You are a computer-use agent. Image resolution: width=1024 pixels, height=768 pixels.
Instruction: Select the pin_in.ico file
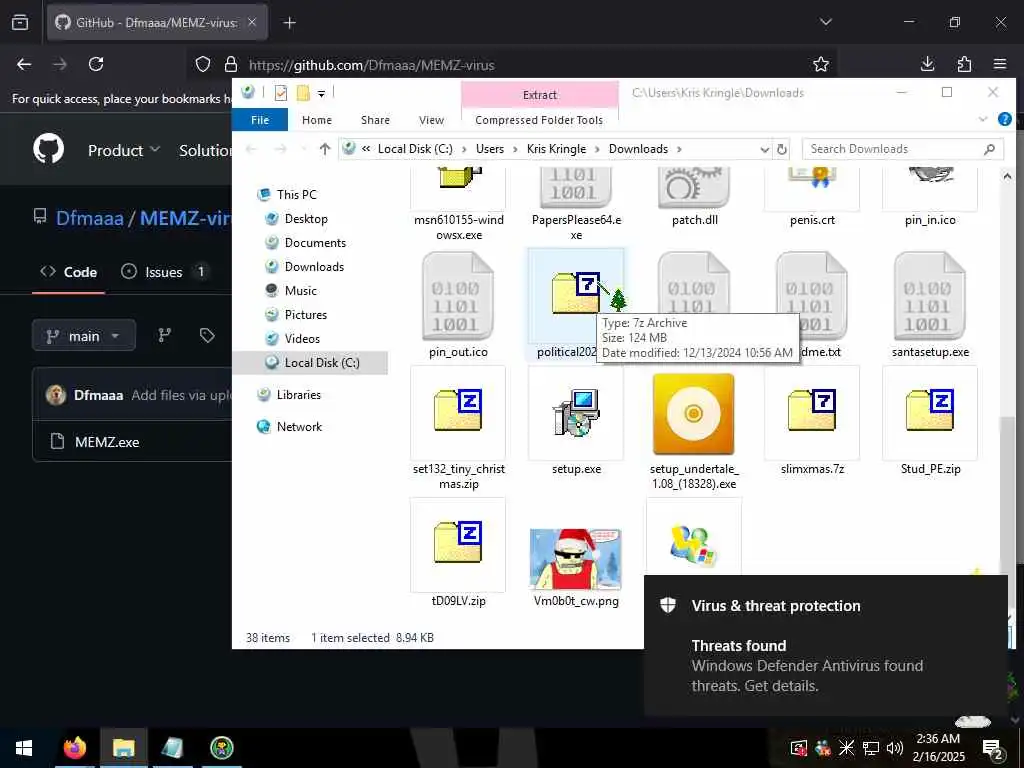[930, 197]
